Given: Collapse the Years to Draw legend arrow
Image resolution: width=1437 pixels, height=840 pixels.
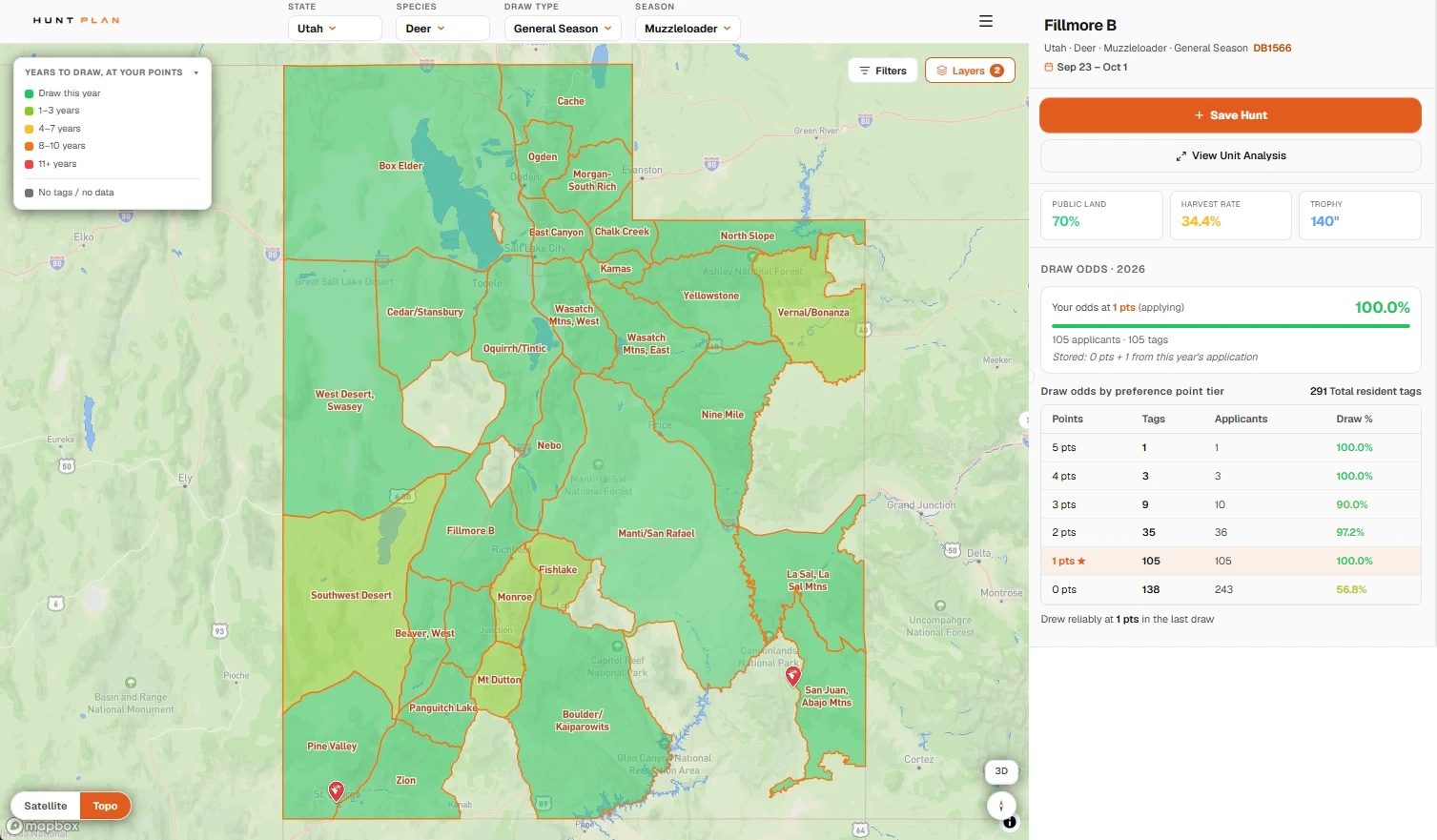Looking at the screenshot, I should point(196,72).
